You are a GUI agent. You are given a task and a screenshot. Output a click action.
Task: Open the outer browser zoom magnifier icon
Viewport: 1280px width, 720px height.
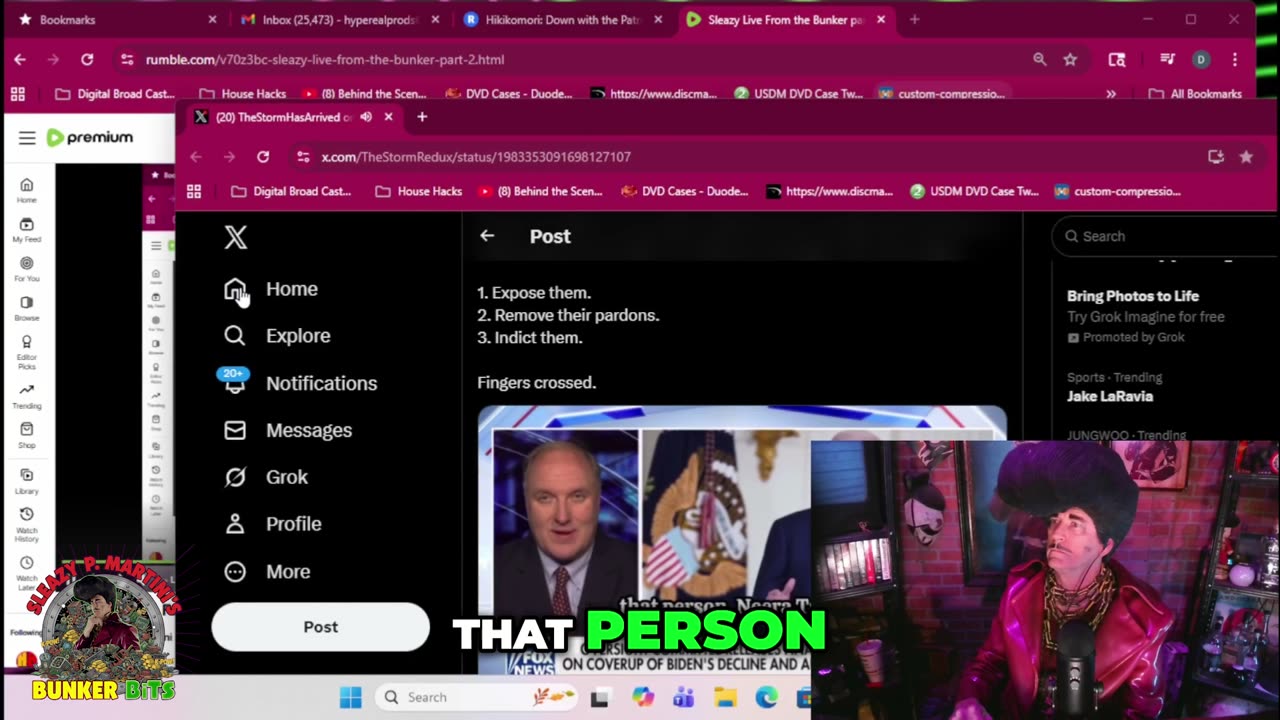tap(1040, 60)
